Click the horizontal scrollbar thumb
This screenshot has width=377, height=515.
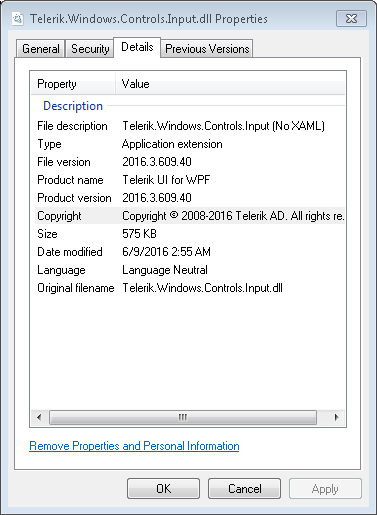(x=183, y=417)
